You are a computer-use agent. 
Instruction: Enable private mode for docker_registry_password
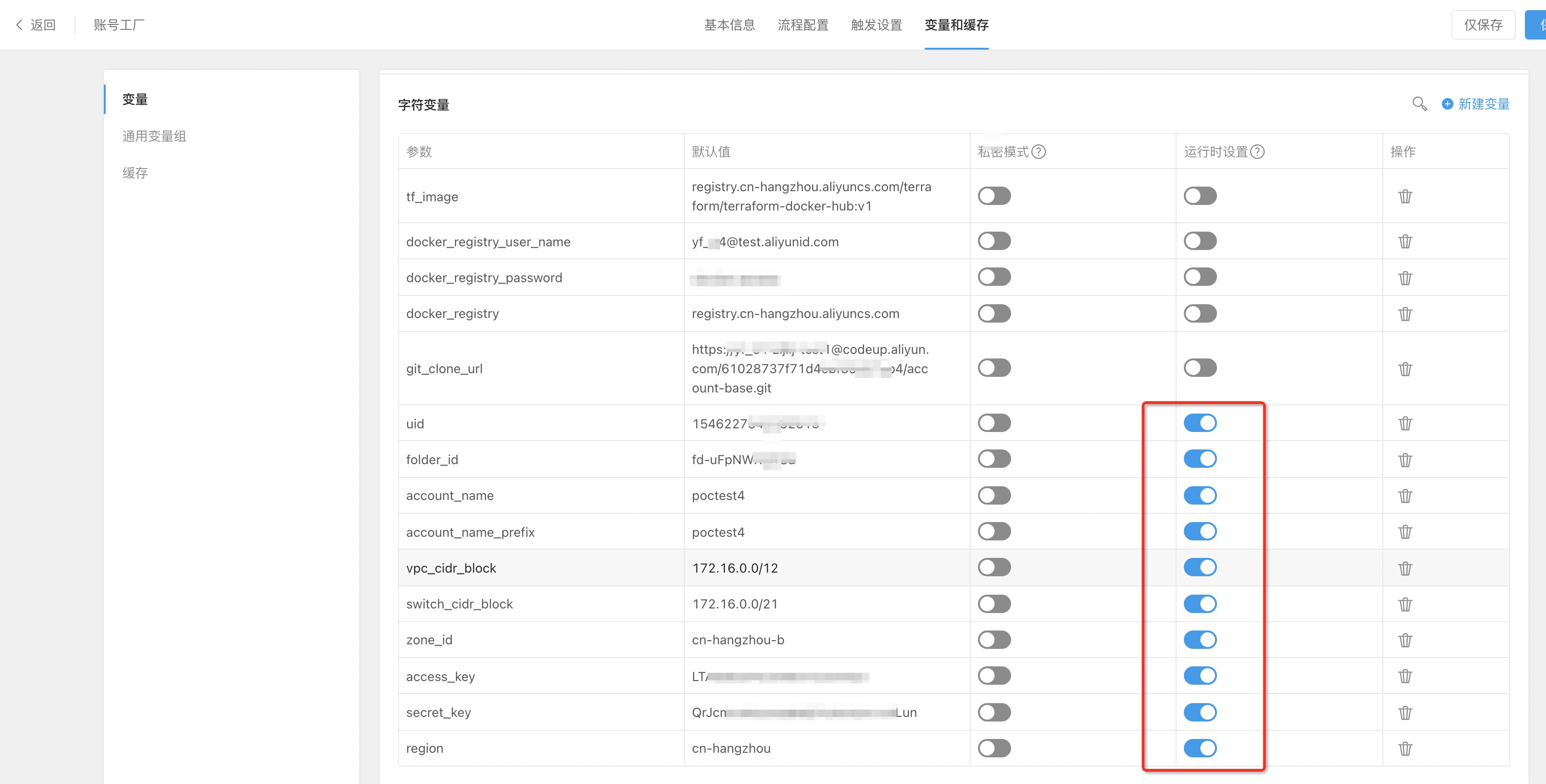point(994,278)
